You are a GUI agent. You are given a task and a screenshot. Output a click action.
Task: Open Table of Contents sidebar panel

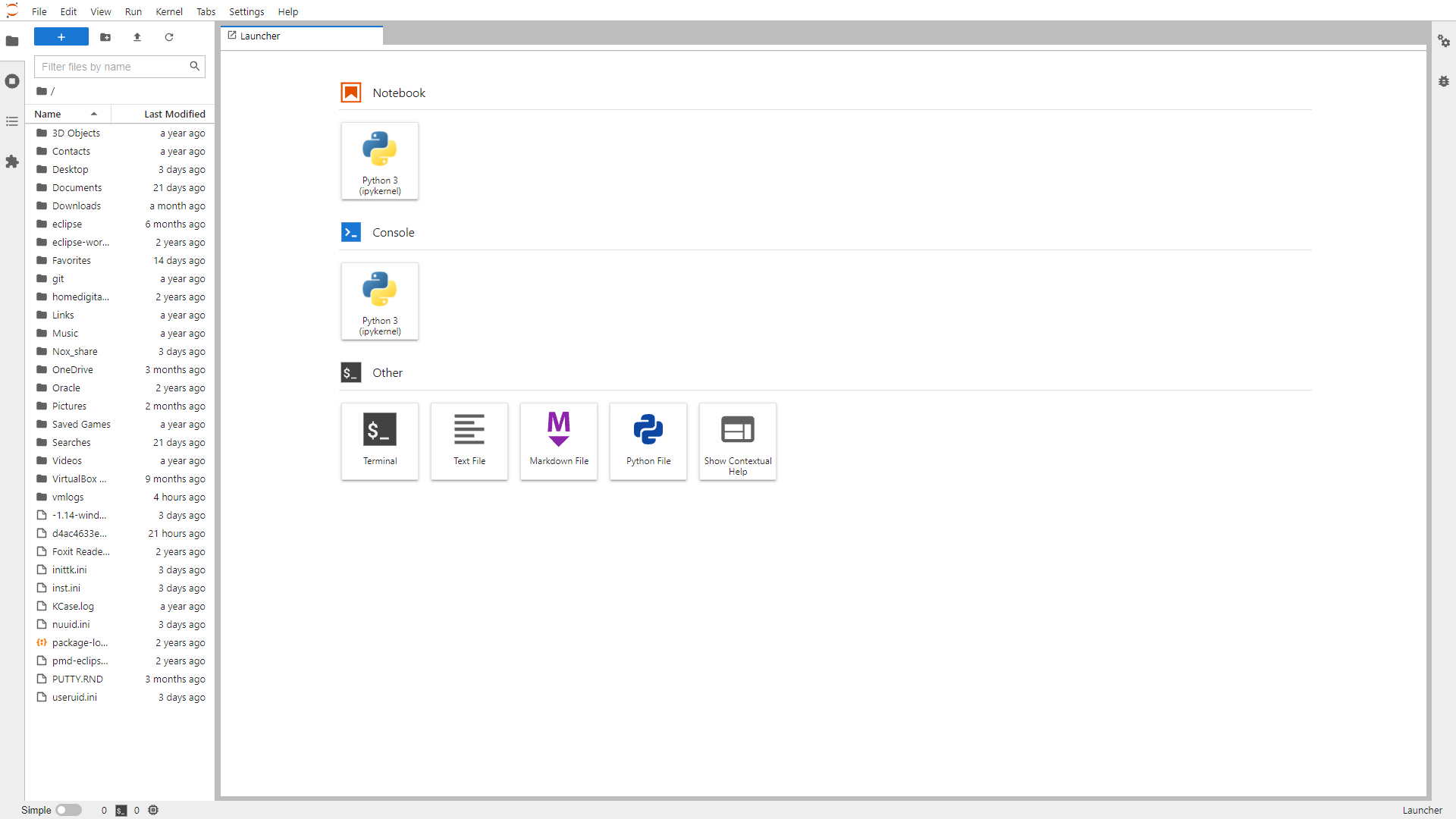tap(12, 121)
